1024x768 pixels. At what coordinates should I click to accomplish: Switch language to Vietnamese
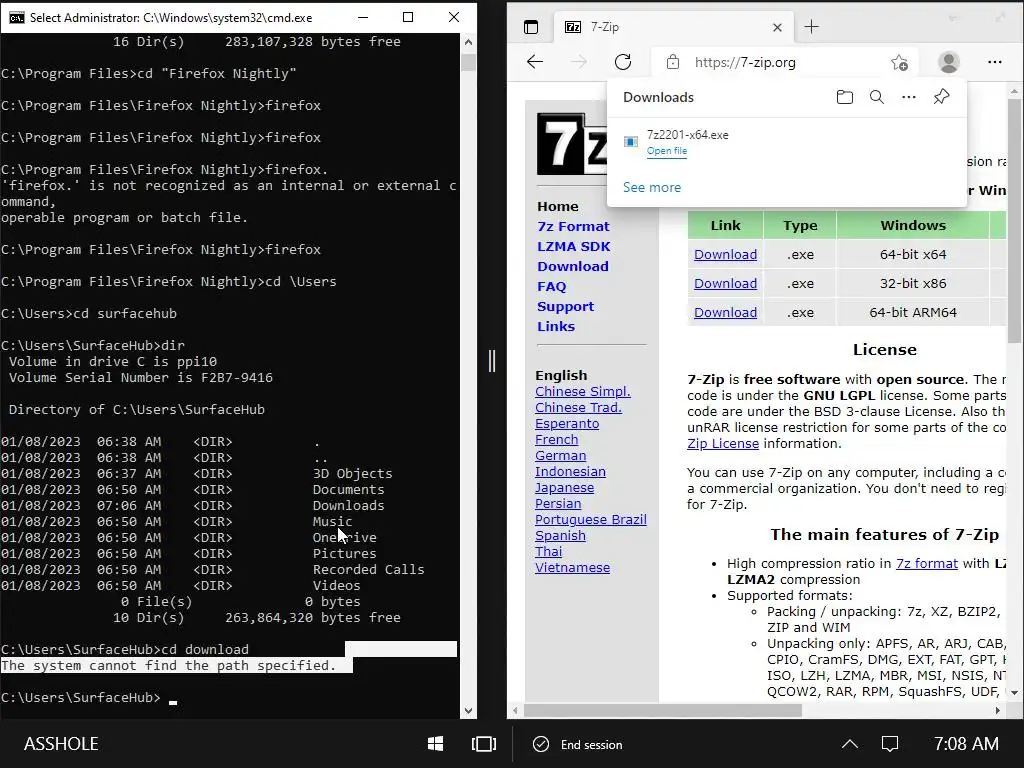click(x=572, y=568)
